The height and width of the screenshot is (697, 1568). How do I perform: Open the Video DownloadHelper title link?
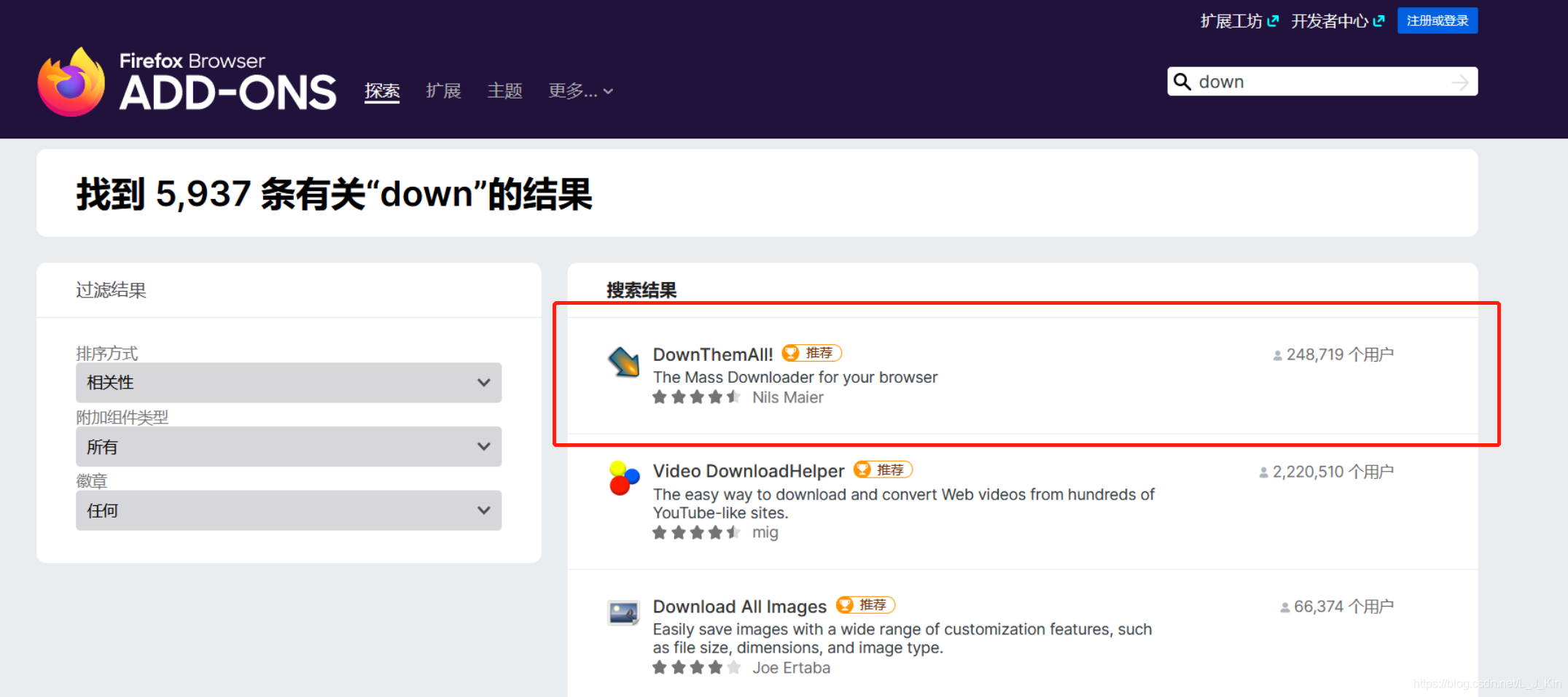tap(749, 471)
